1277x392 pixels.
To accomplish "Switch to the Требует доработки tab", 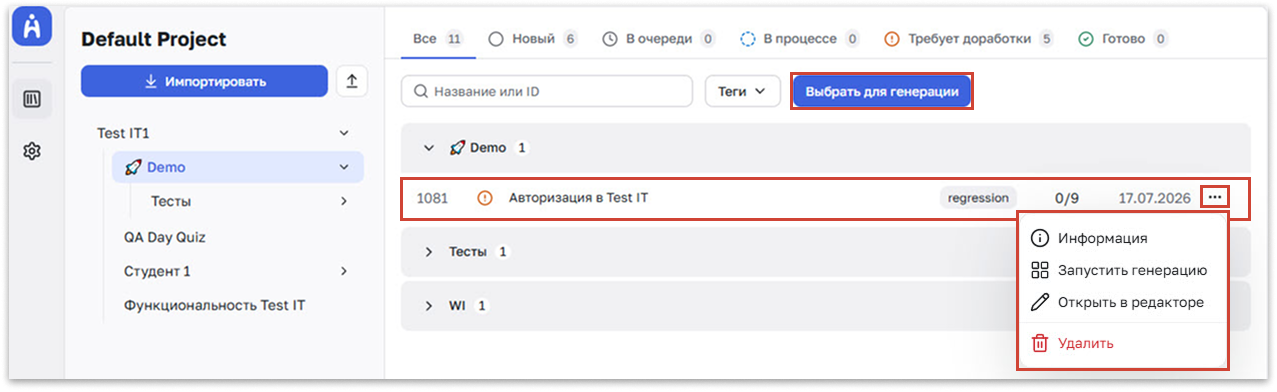I will coord(969,39).
